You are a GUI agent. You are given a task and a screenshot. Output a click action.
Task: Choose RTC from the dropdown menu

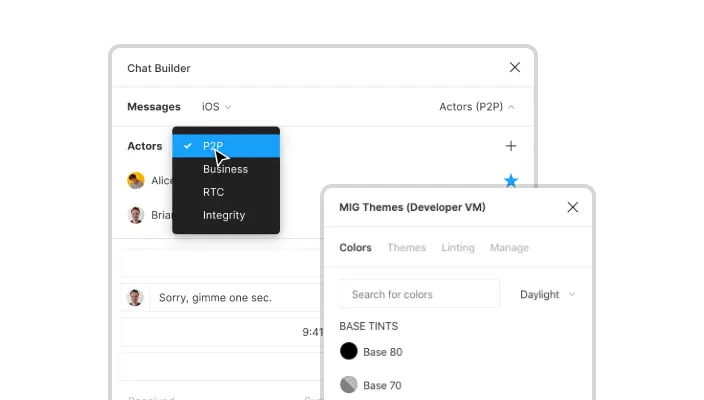[x=226, y=192]
